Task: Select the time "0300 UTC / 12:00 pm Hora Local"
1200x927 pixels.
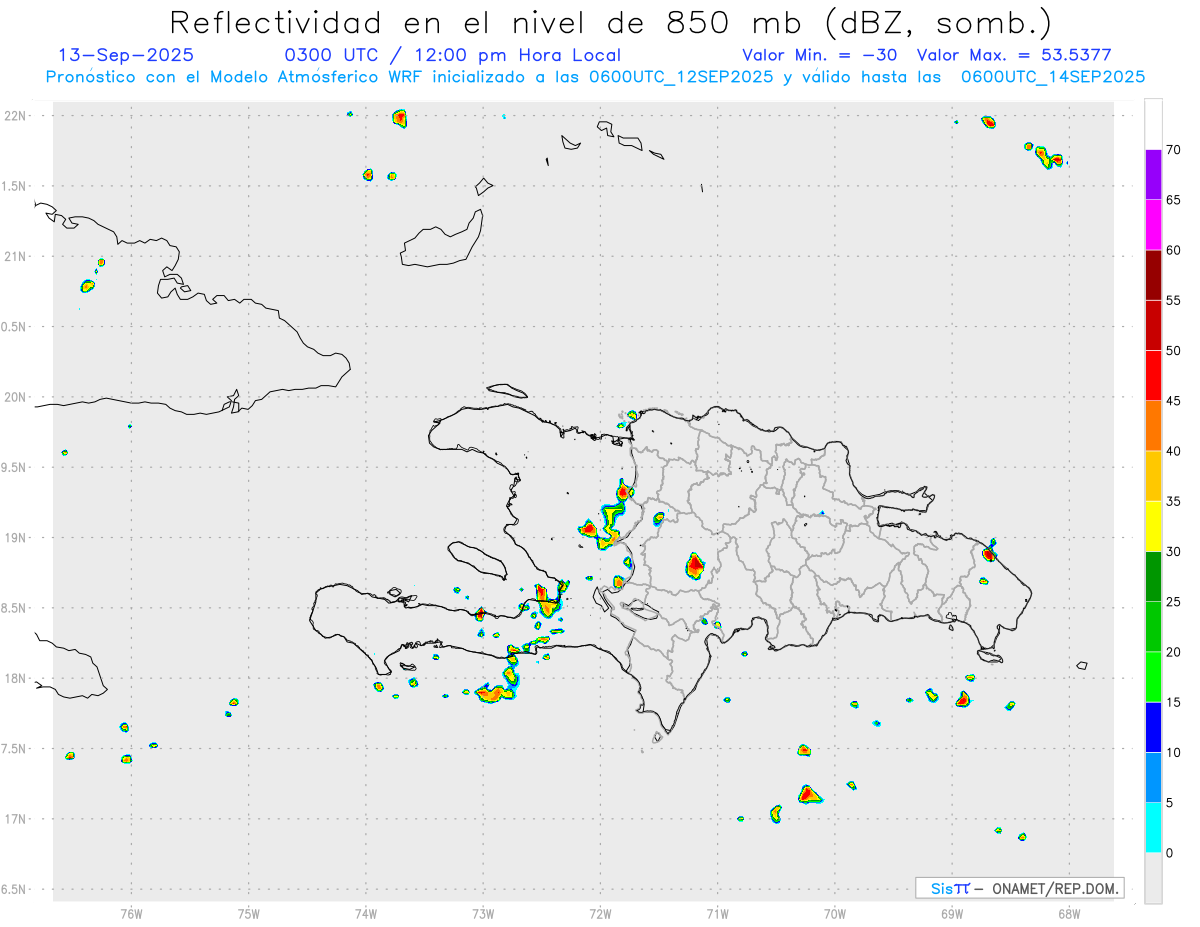Action: (x=453, y=55)
